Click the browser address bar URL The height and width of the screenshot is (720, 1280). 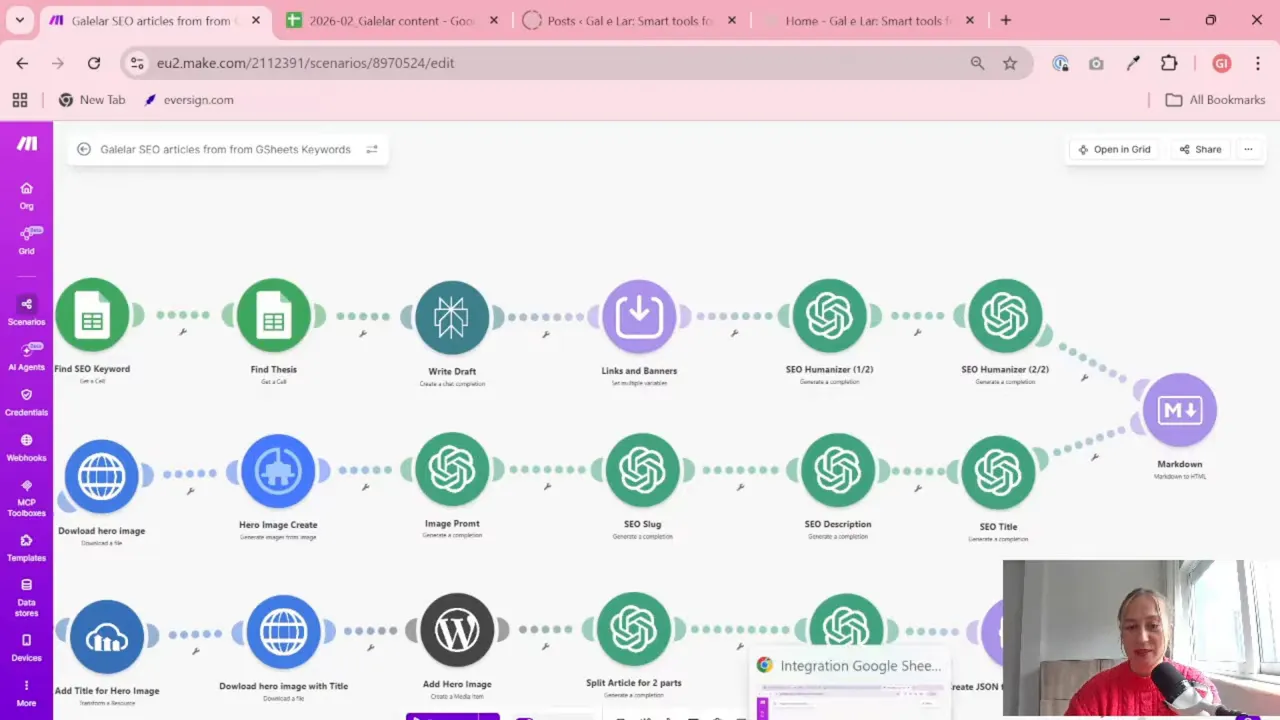tap(305, 63)
